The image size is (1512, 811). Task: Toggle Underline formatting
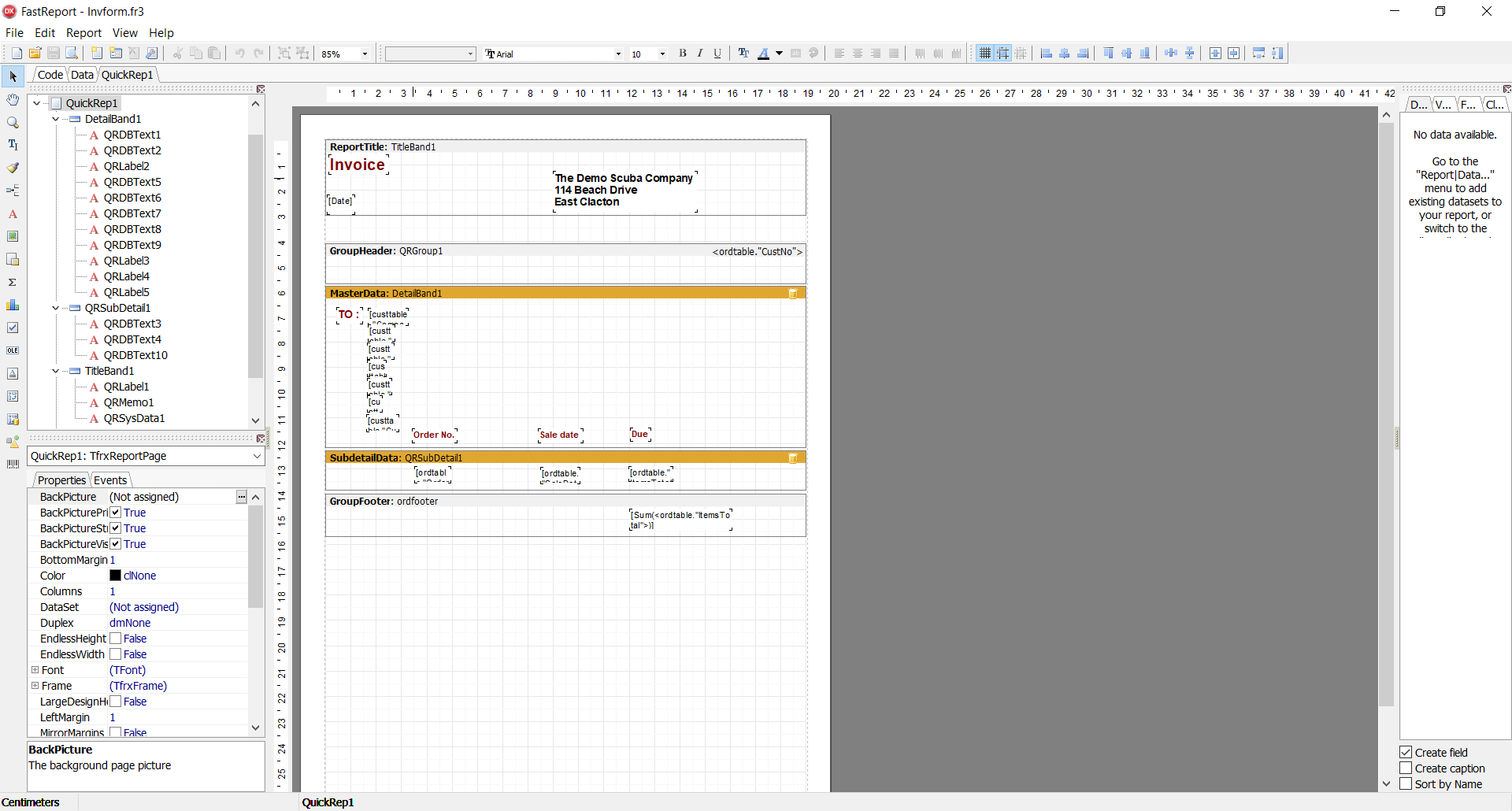[717, 54]
